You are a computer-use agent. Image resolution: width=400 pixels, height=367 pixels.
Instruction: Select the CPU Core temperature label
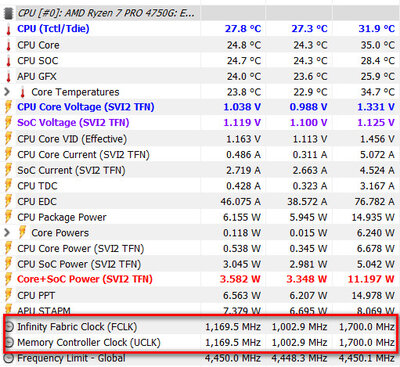(38, 45)
